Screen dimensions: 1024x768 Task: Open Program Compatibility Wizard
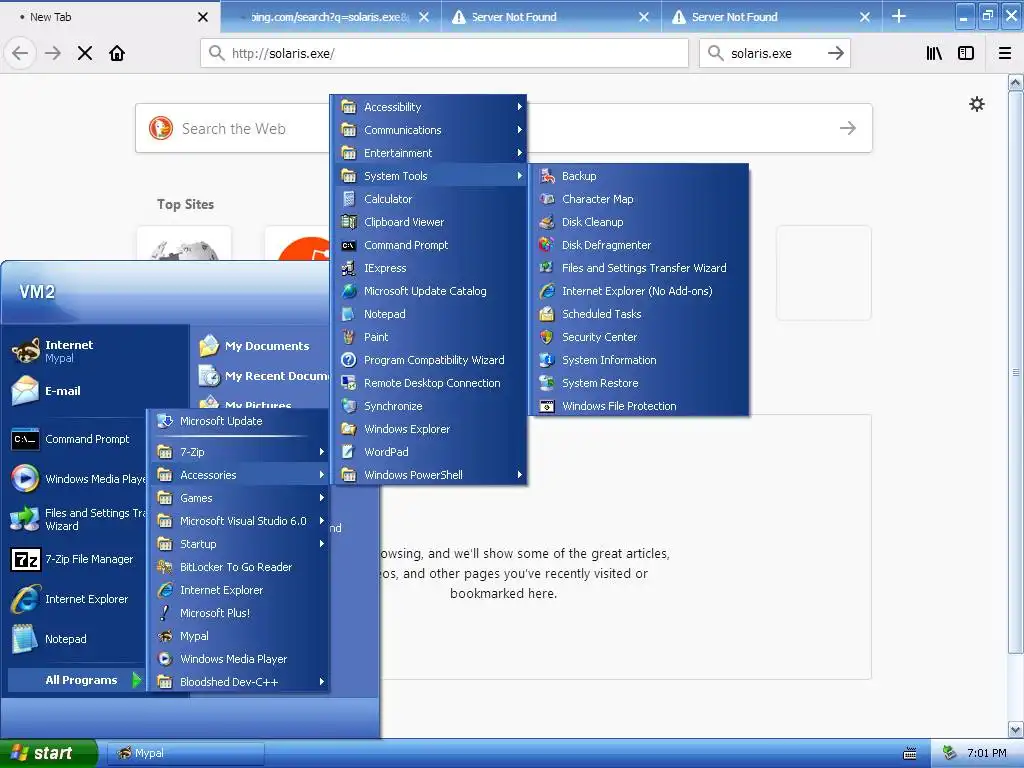(430, 360)
